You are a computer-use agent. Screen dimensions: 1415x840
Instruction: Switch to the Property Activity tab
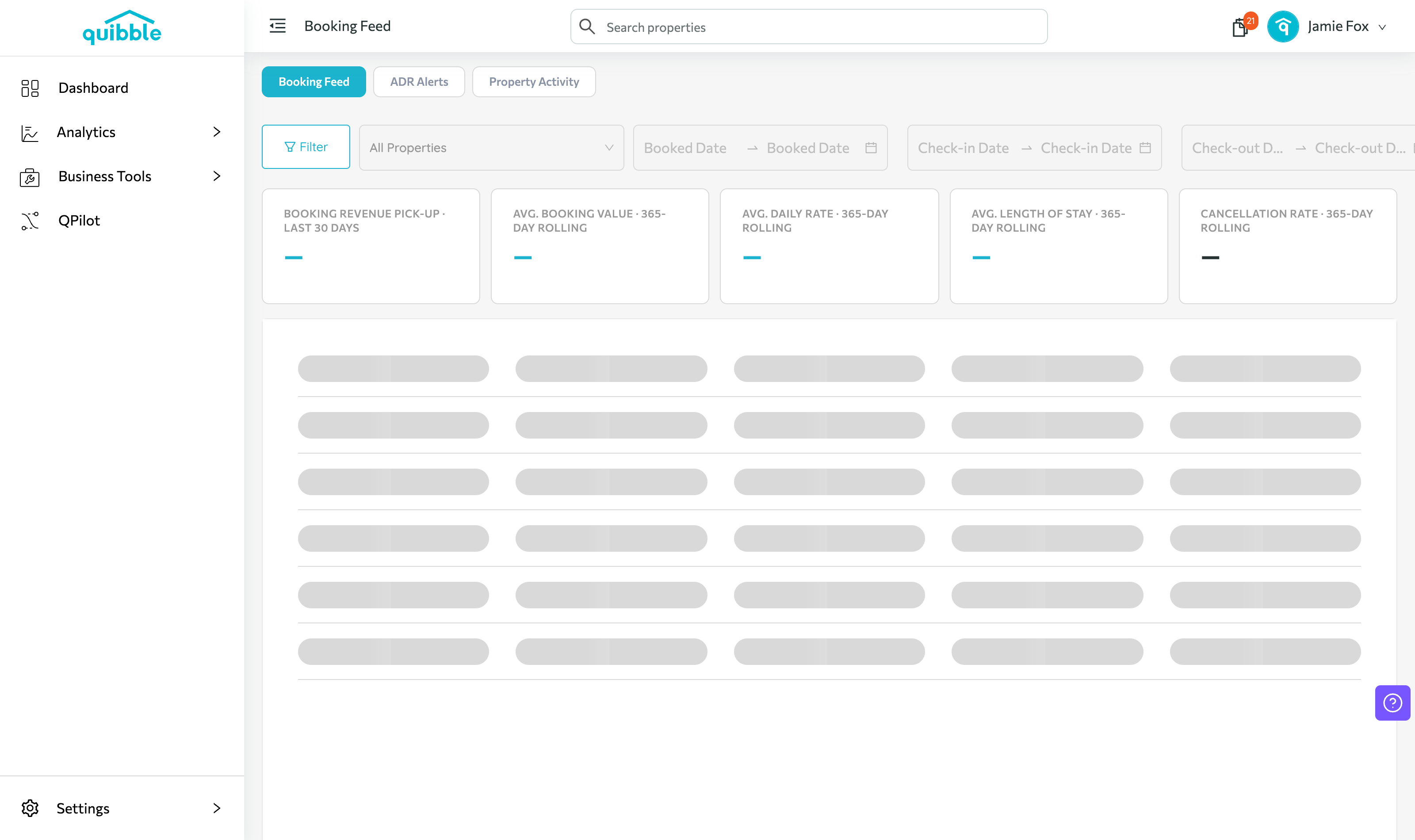tap(534, 81)
